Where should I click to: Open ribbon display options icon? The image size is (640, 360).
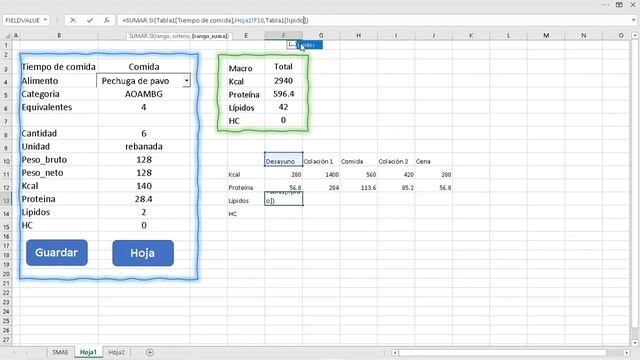click(x=619, y=4)
